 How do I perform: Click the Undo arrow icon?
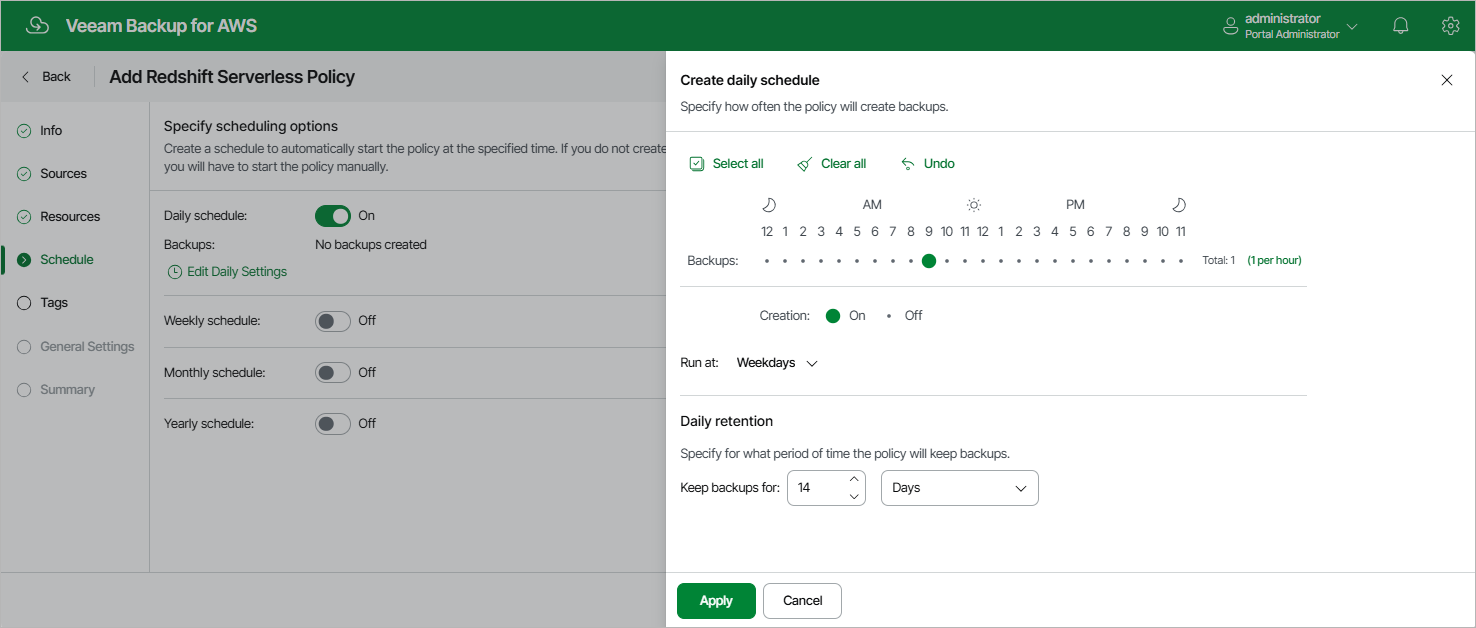pos(908,164)
